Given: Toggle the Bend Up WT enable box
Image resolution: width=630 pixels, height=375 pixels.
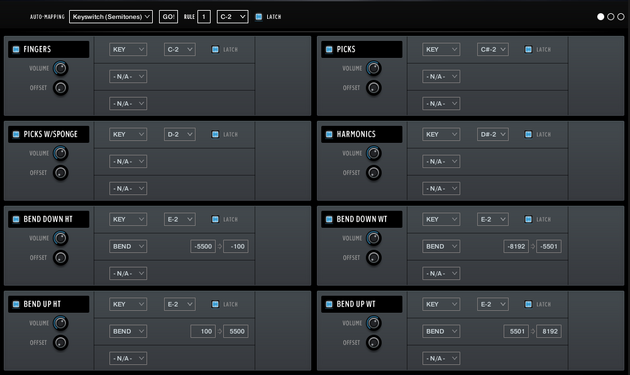Looking at the screenshot, I should tap(329, 304).
